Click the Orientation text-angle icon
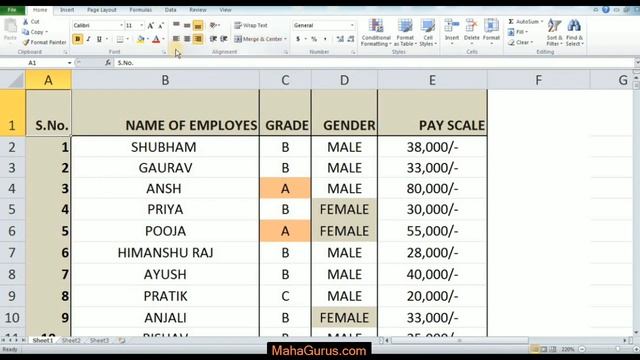The image size is (640, 360). tap(213, 25)
